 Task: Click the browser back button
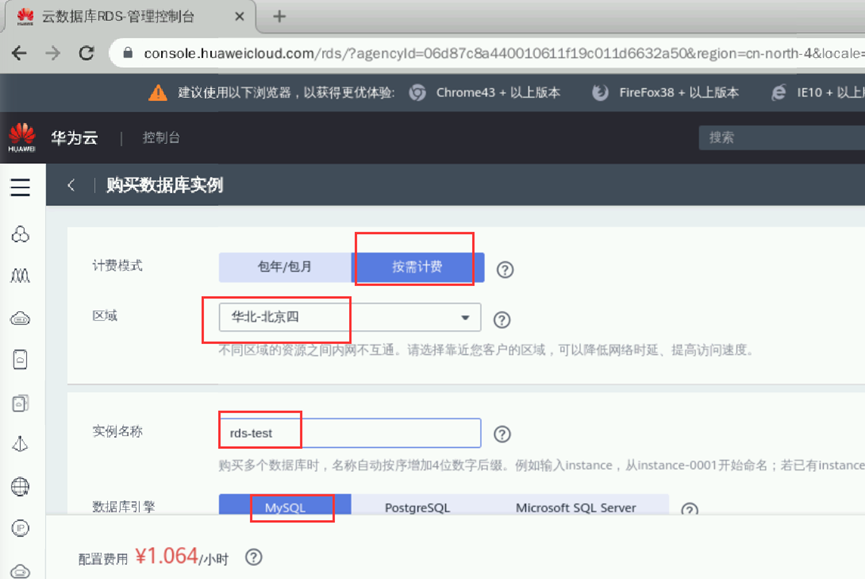19,53
